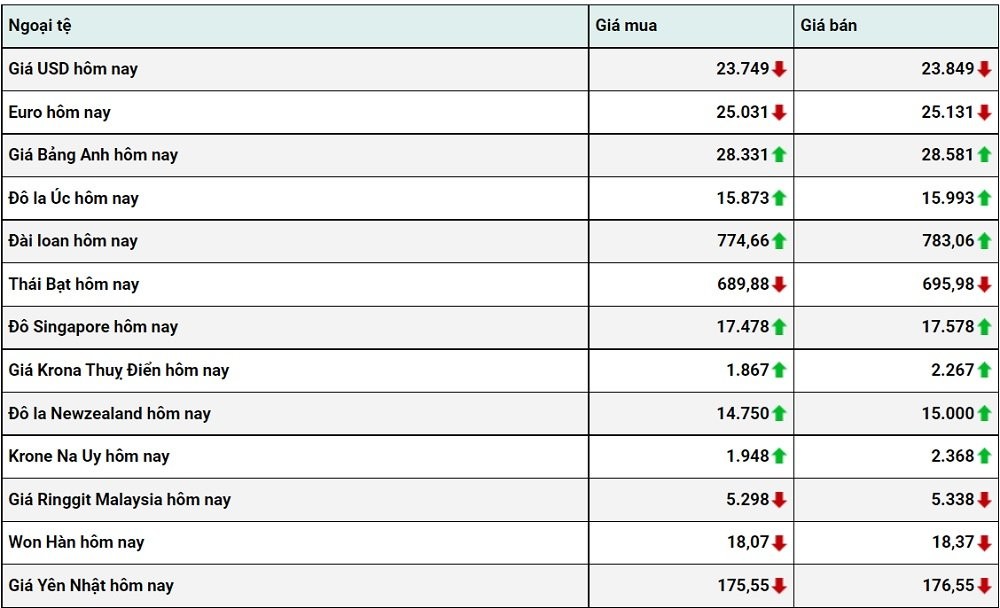Select the Giá Ringgit Malaysia hôm nay row label
1000x608 pixels.
119,499
